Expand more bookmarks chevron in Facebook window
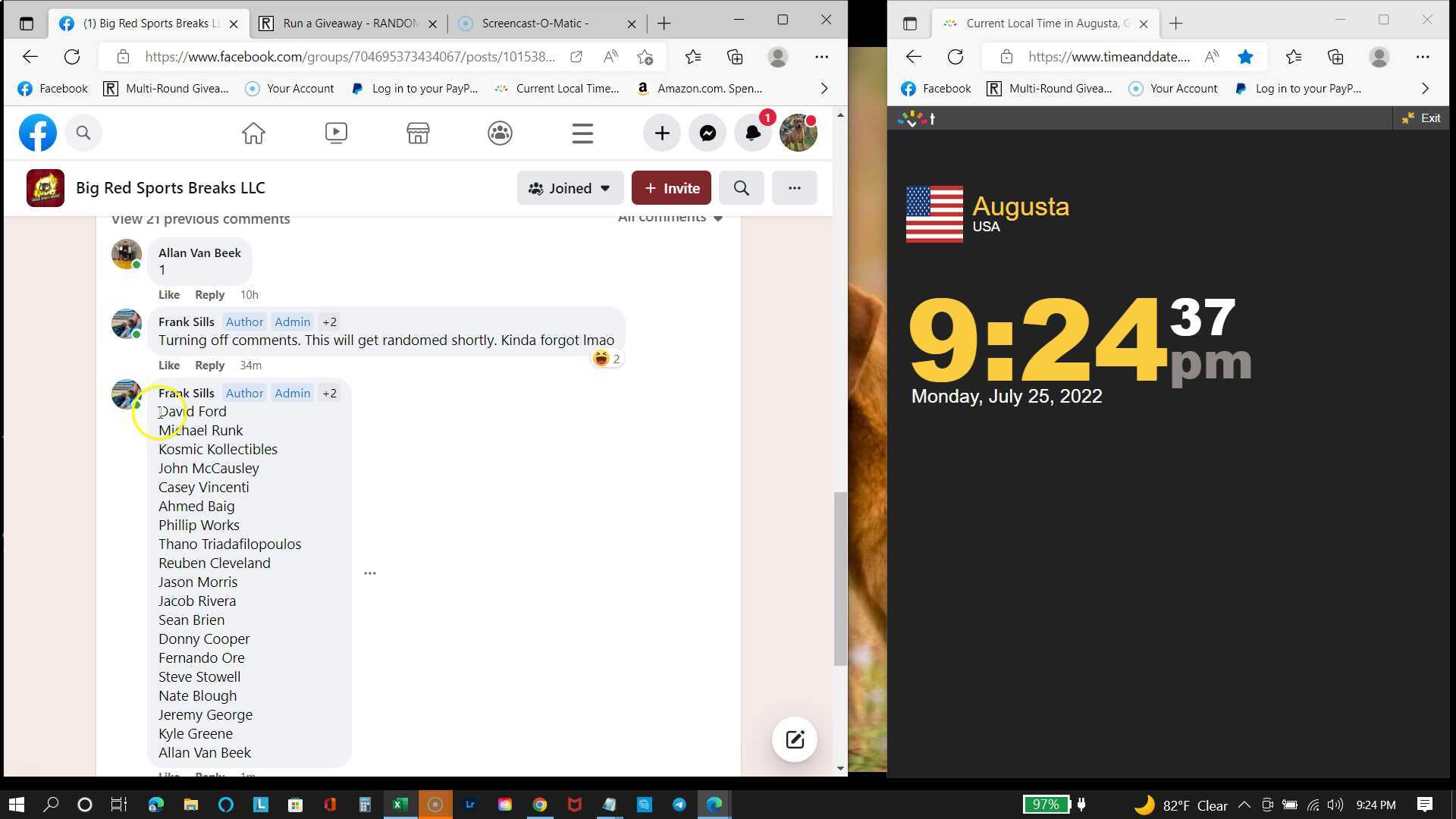The width and height of the screenshot is (1456, 819). point(824,89)
